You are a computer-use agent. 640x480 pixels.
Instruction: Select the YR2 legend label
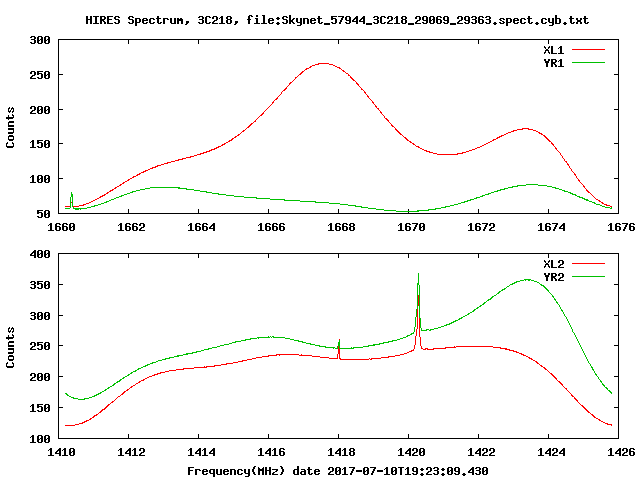553,277
